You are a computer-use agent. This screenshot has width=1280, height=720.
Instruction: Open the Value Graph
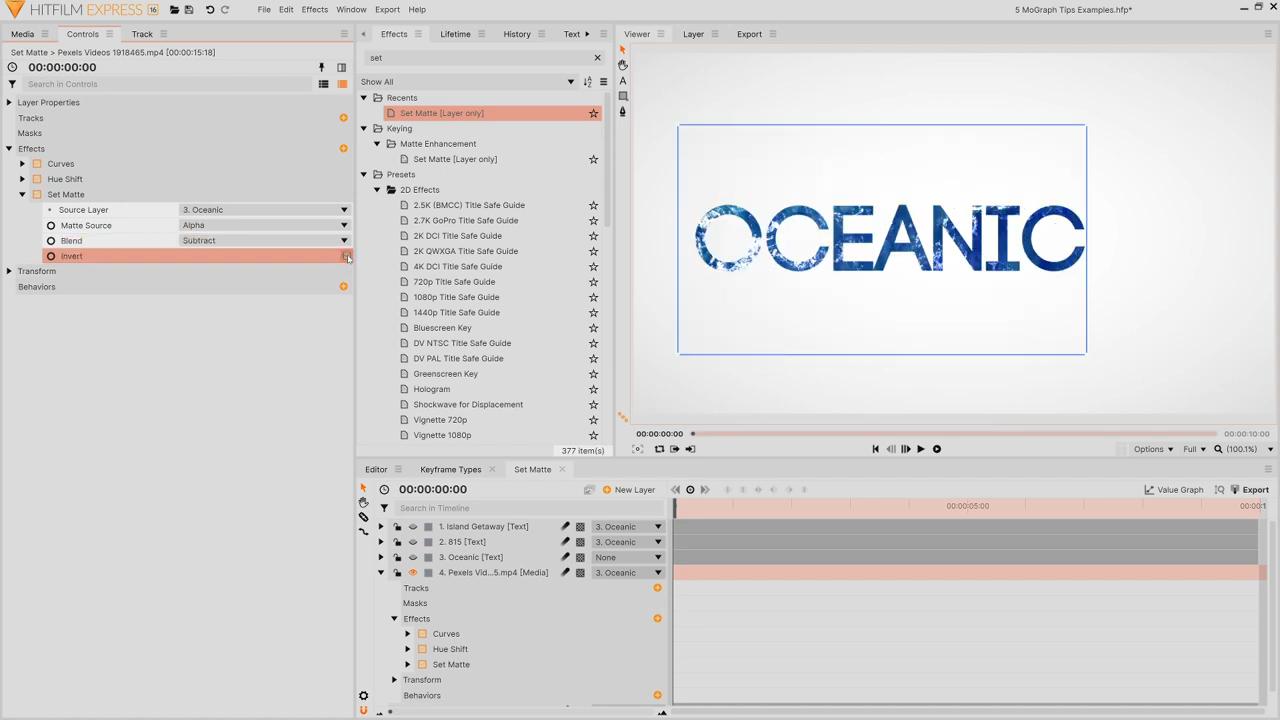point(1174,490)
